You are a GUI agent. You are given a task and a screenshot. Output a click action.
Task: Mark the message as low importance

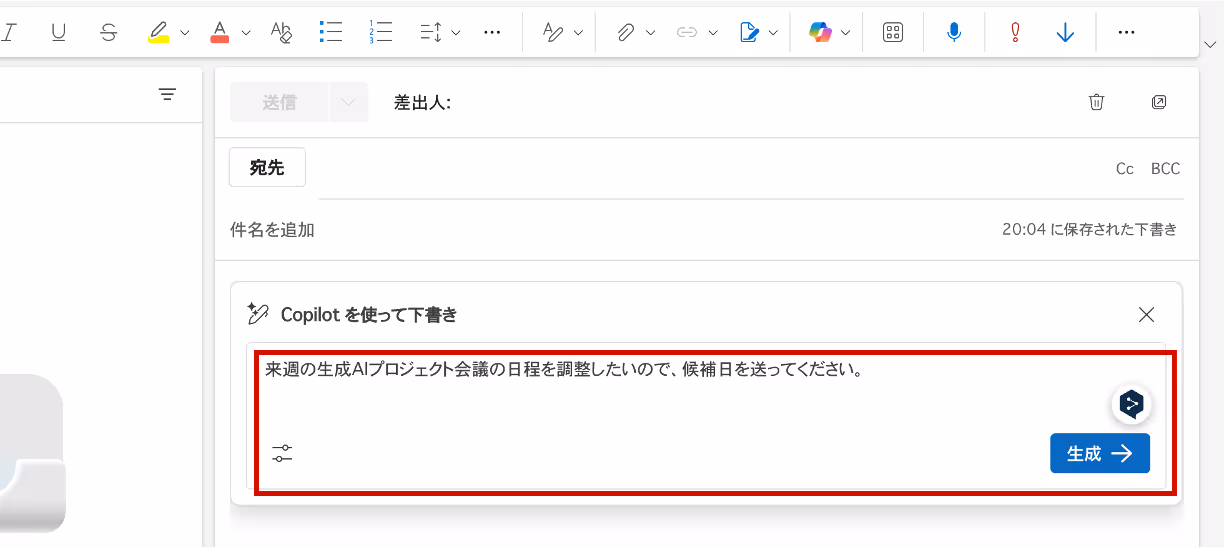(x=1065, y=32)
